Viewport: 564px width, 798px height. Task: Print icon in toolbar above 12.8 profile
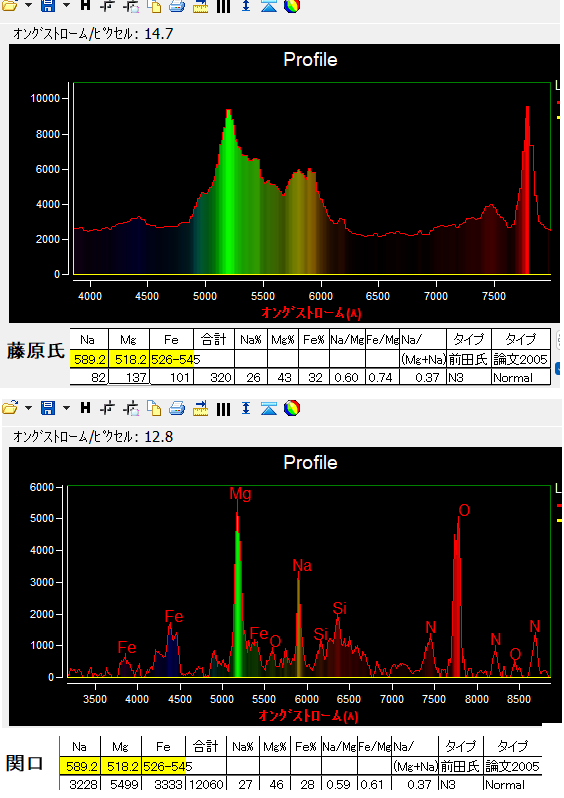point(177,408)
